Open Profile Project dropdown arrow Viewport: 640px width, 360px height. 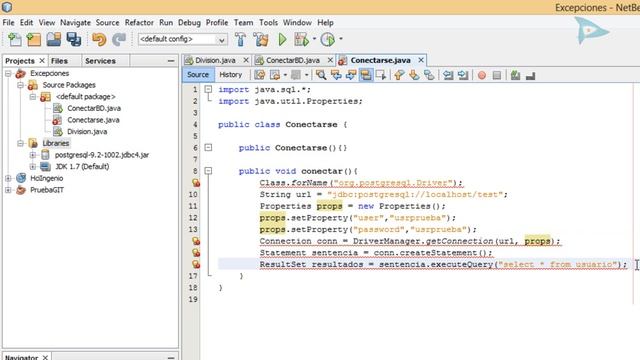click(x=341, y=39)
